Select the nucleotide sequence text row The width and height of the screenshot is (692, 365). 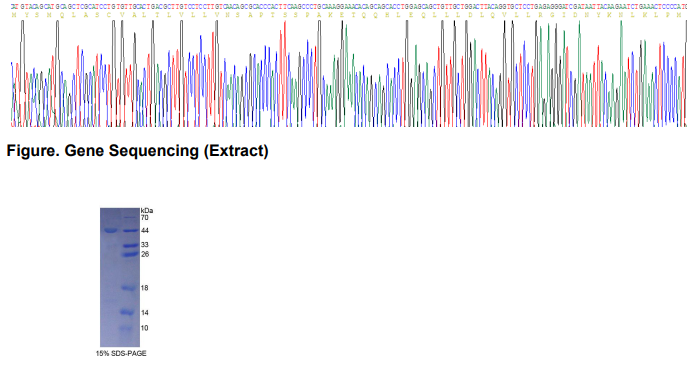[x=349, y=7]
